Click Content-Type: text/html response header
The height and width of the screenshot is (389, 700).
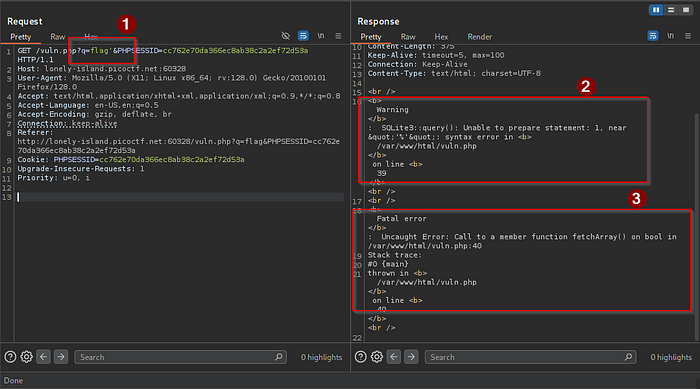(x=454, y=73)
